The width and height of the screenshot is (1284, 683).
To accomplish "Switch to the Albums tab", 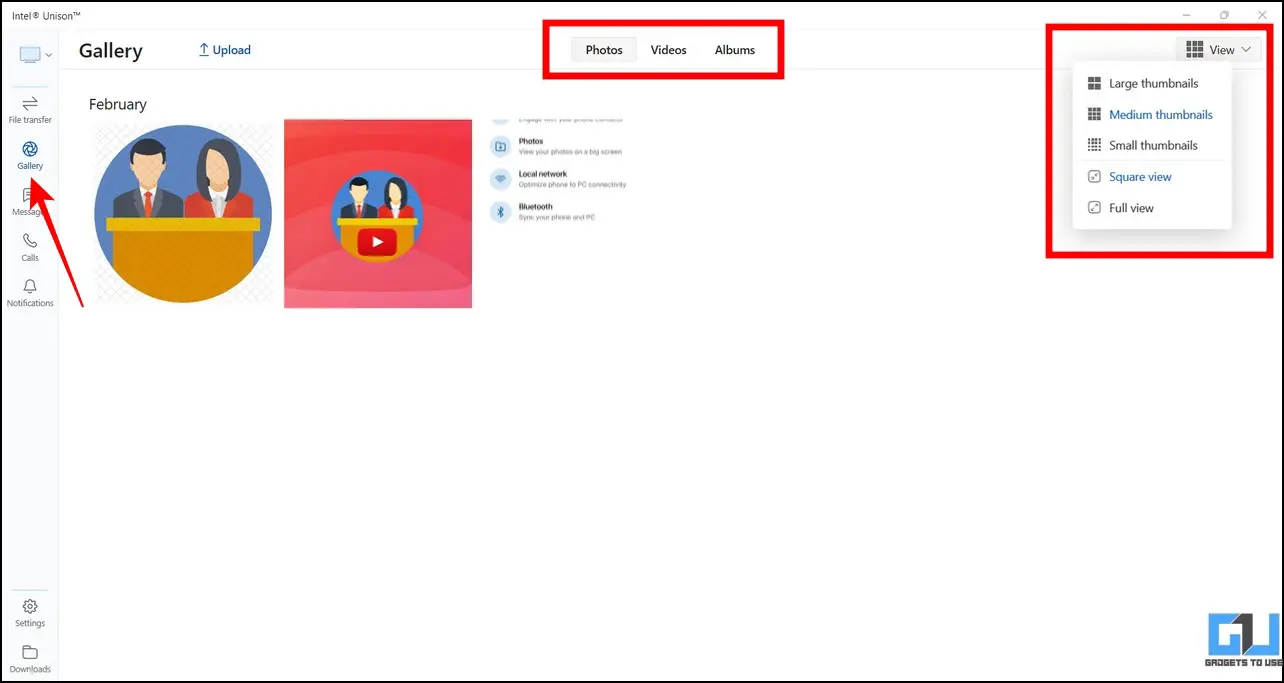I will (x=735, y=50).
